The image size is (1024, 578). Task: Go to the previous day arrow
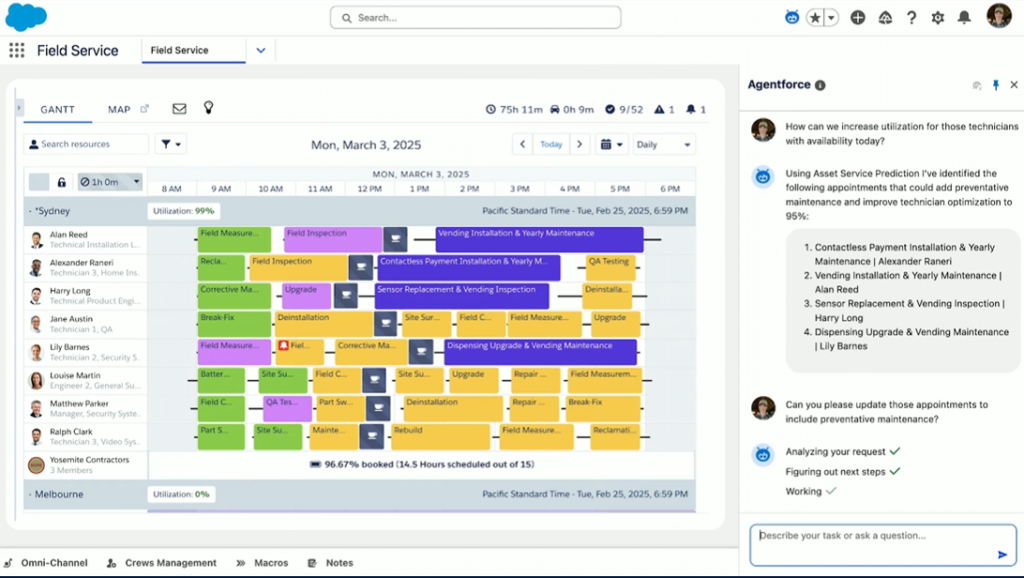[522, 144]
